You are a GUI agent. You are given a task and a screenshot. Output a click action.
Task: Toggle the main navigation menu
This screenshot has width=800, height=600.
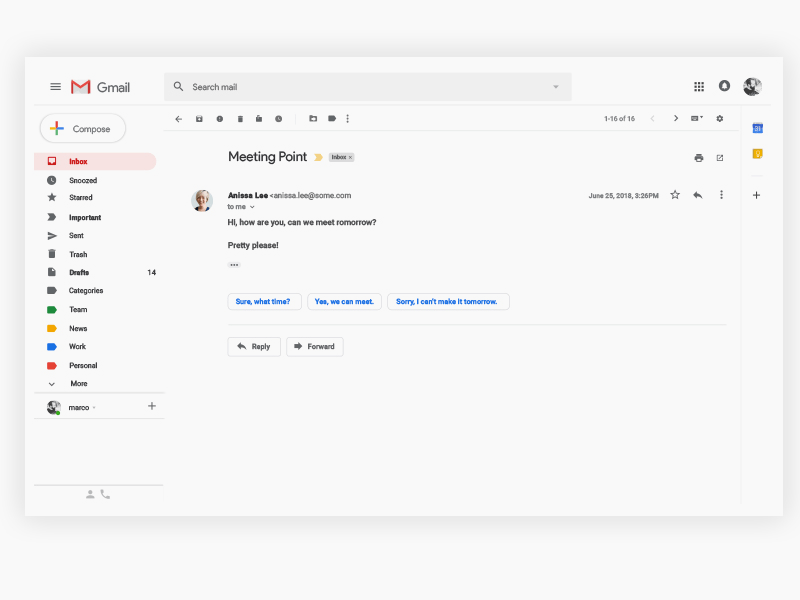click(x=55, y=86)
